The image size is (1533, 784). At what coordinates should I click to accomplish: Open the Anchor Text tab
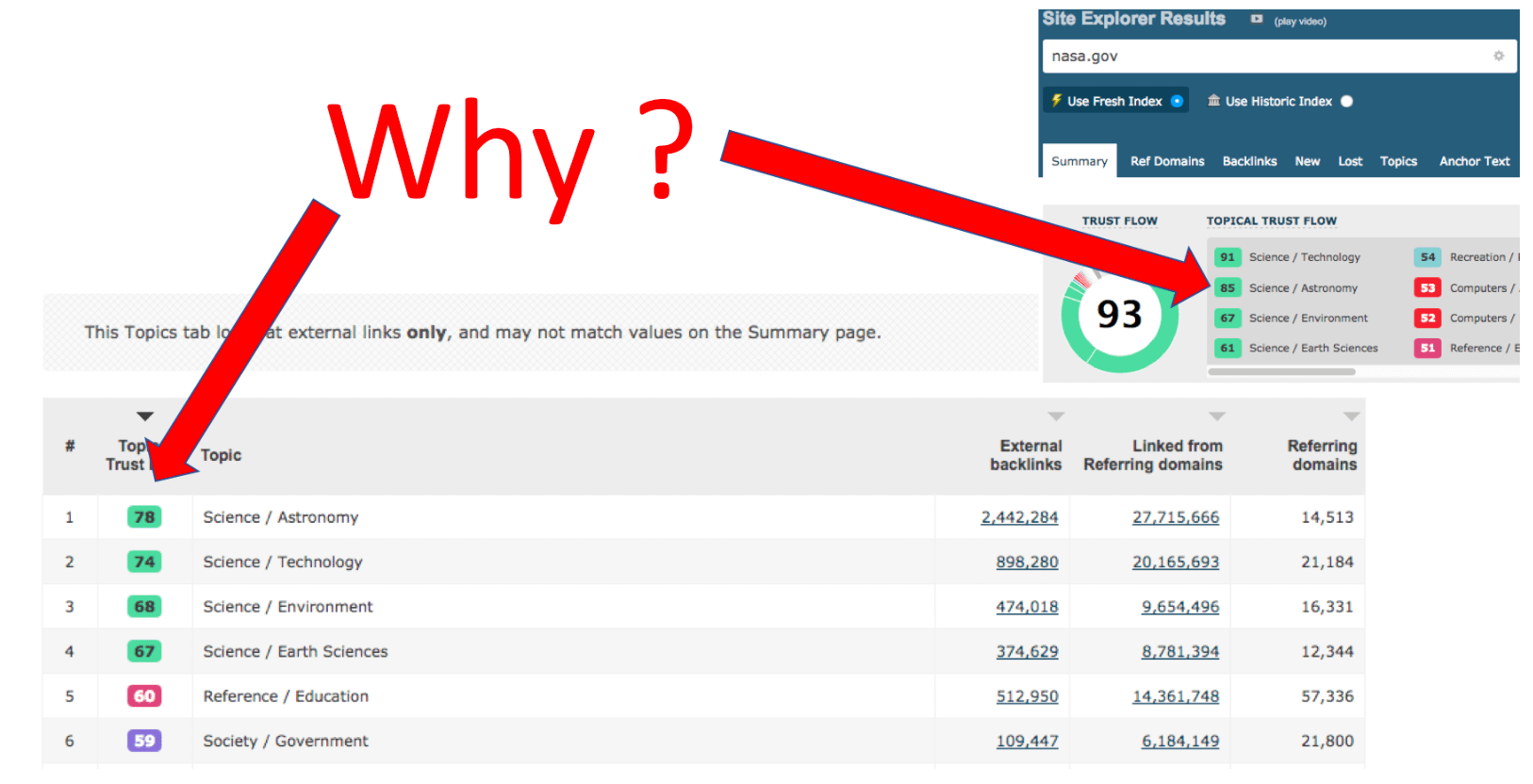(x=1474, y=161)
